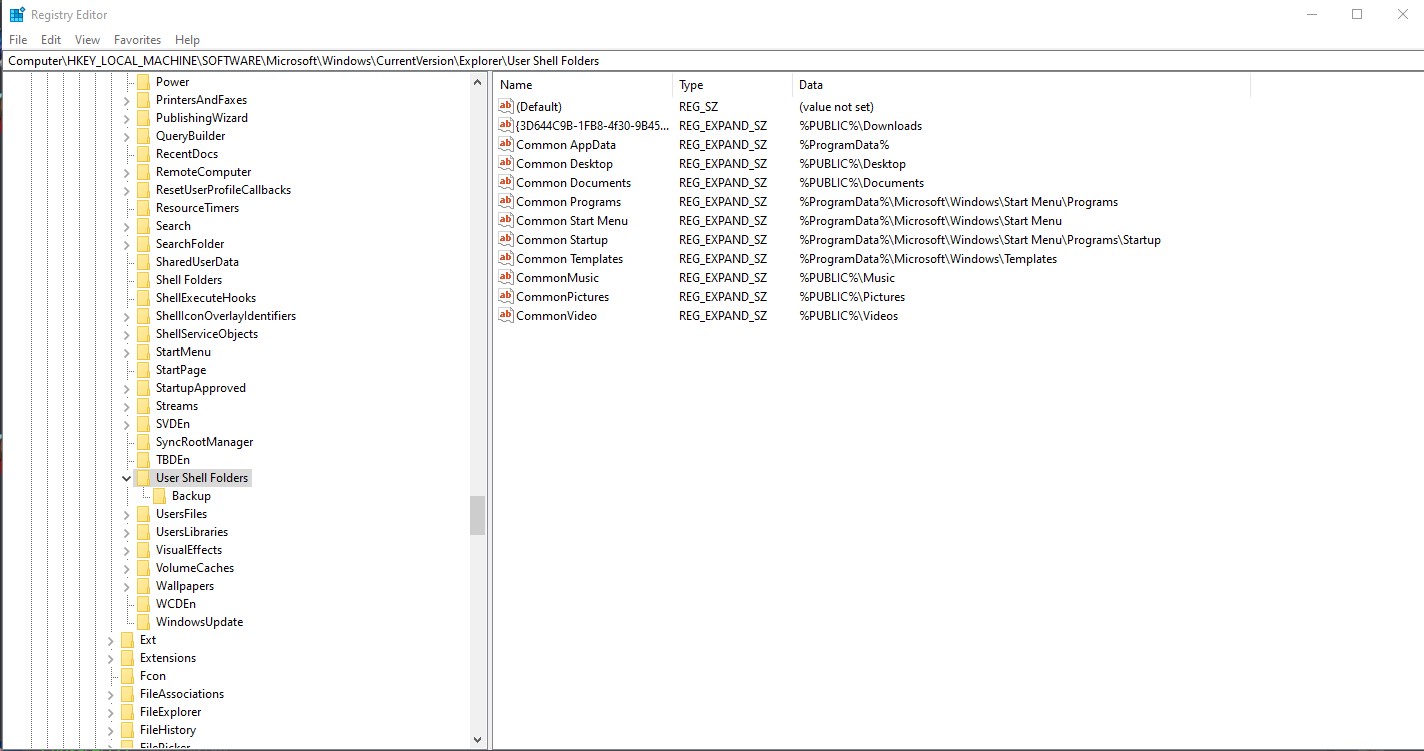Expand the Wallpapers key

[x=126, y=586]
